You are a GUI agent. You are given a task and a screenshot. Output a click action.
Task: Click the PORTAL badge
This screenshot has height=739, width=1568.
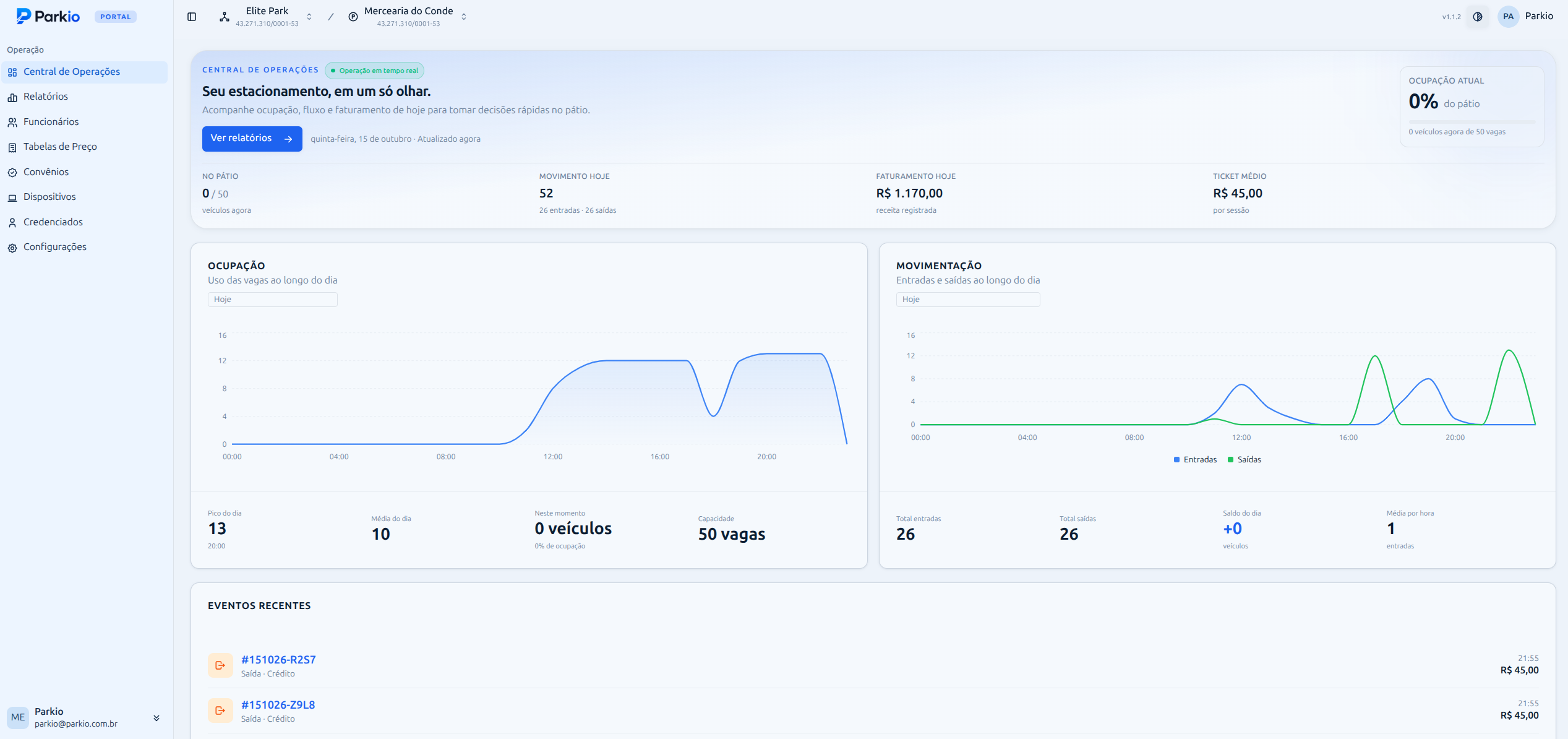coord(116,17)
